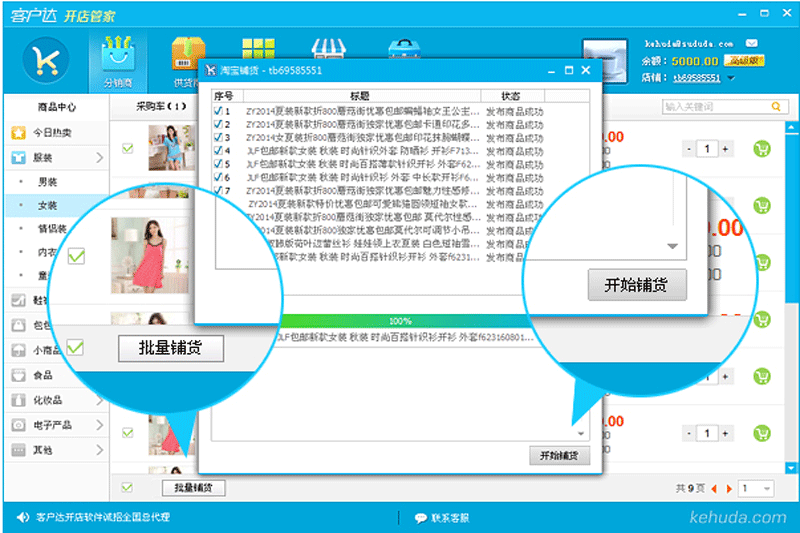Click main list scrollbar up arrow
The height and width of the screenshot is (533, 800).
tap(791, 126)
